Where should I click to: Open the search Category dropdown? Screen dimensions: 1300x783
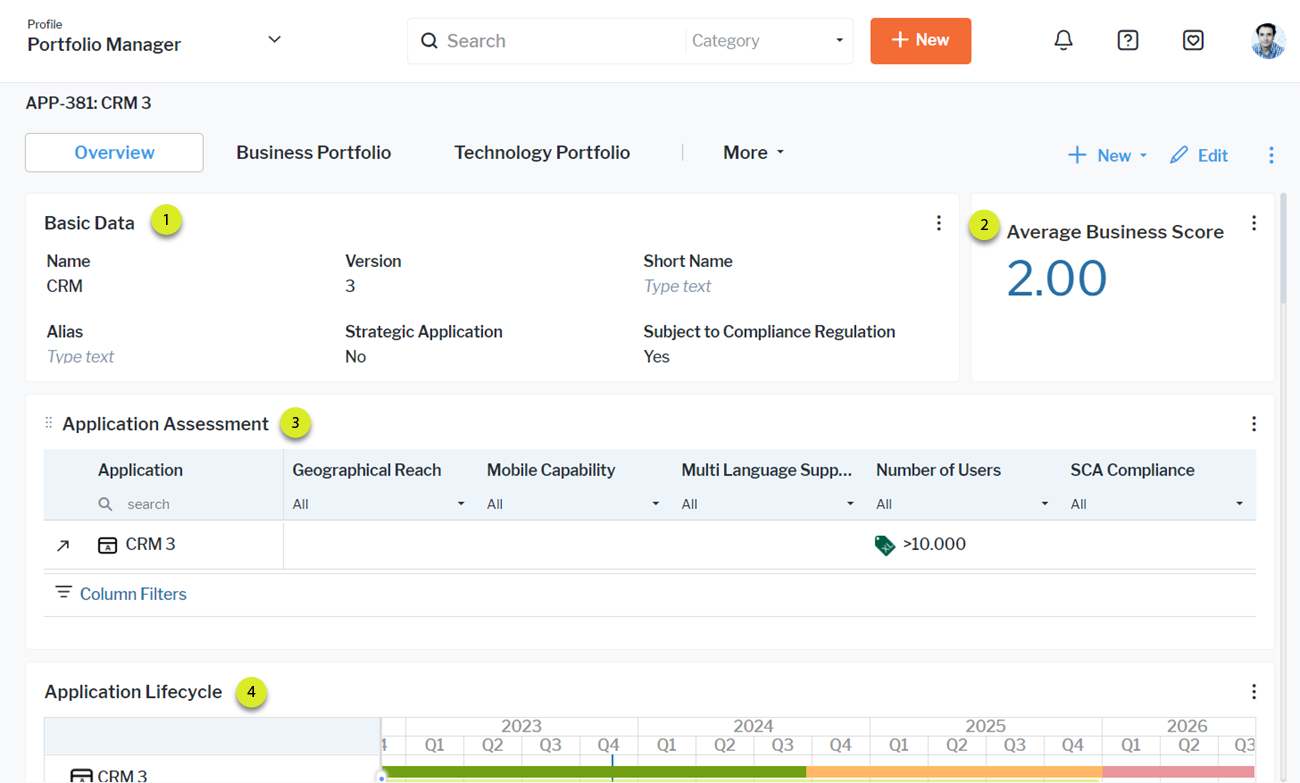click(x=767, y=41)
